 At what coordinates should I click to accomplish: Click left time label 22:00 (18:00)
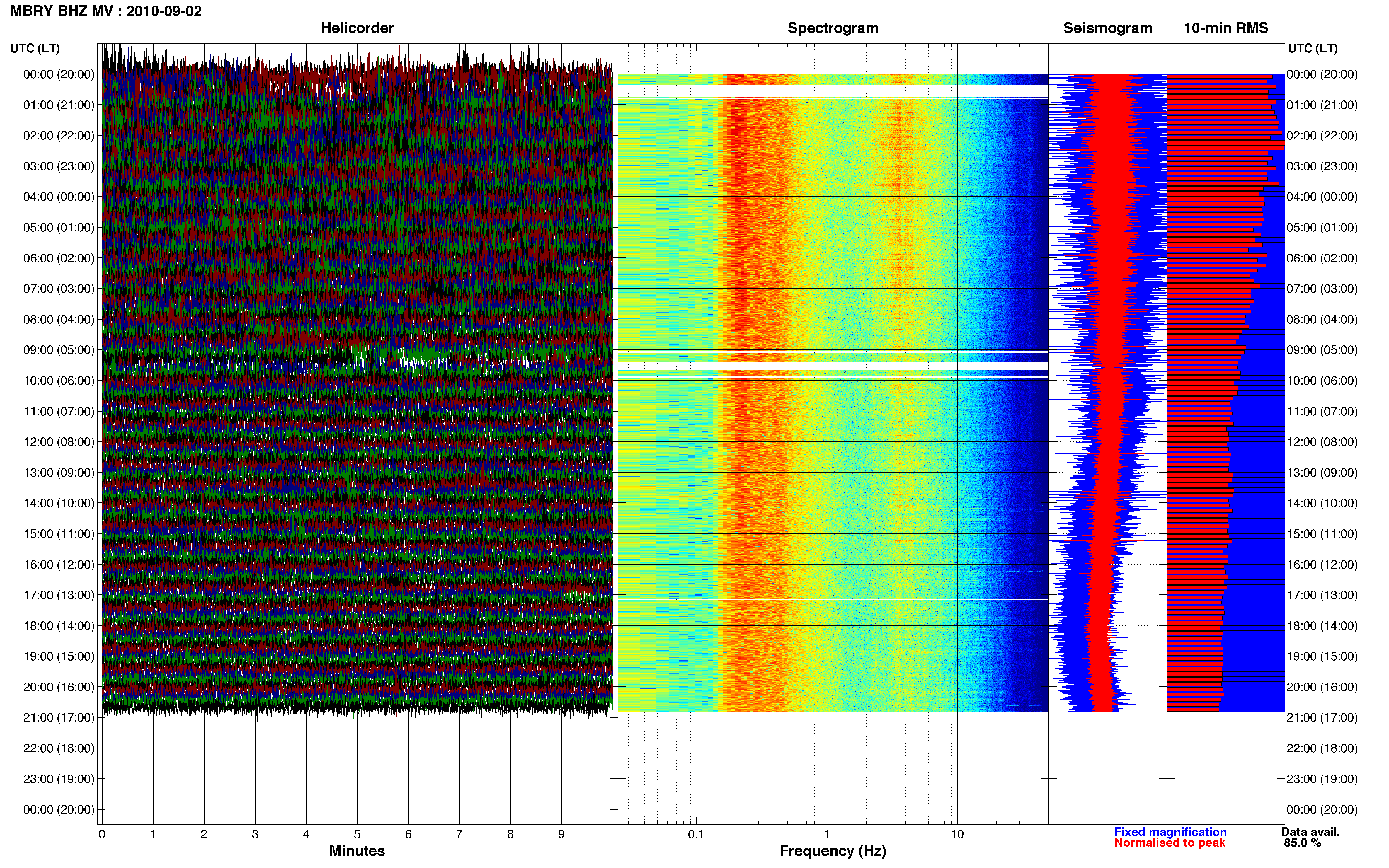59,748
